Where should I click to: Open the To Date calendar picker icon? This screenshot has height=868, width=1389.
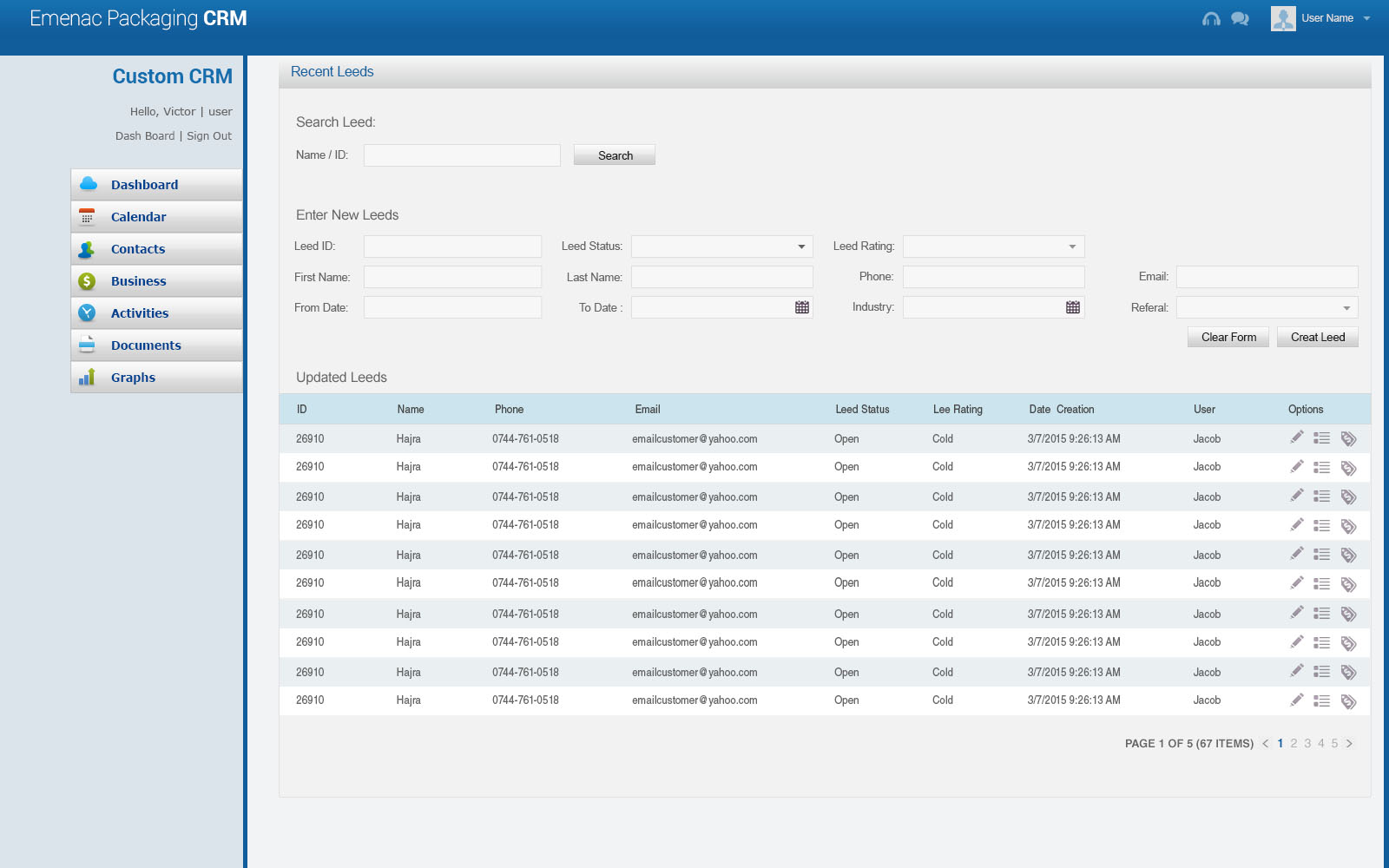click(x=802, y=307)
